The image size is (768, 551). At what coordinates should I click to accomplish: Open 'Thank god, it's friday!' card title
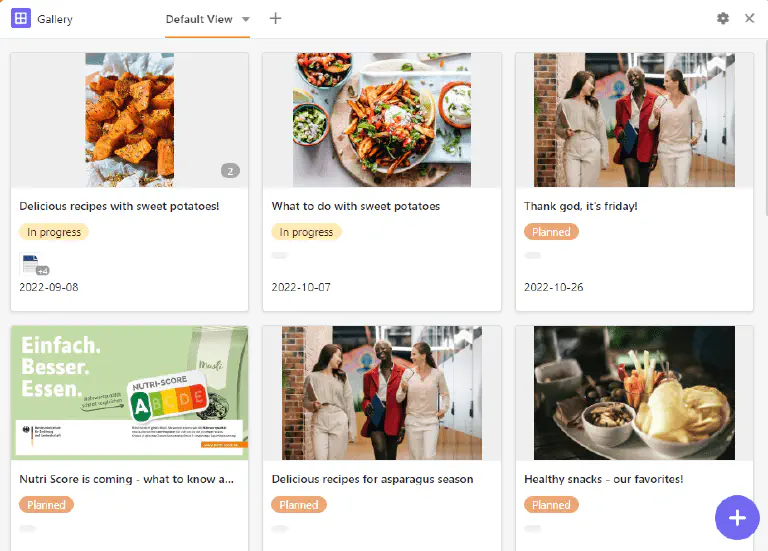pyautogui.click(x=580, y=206)
